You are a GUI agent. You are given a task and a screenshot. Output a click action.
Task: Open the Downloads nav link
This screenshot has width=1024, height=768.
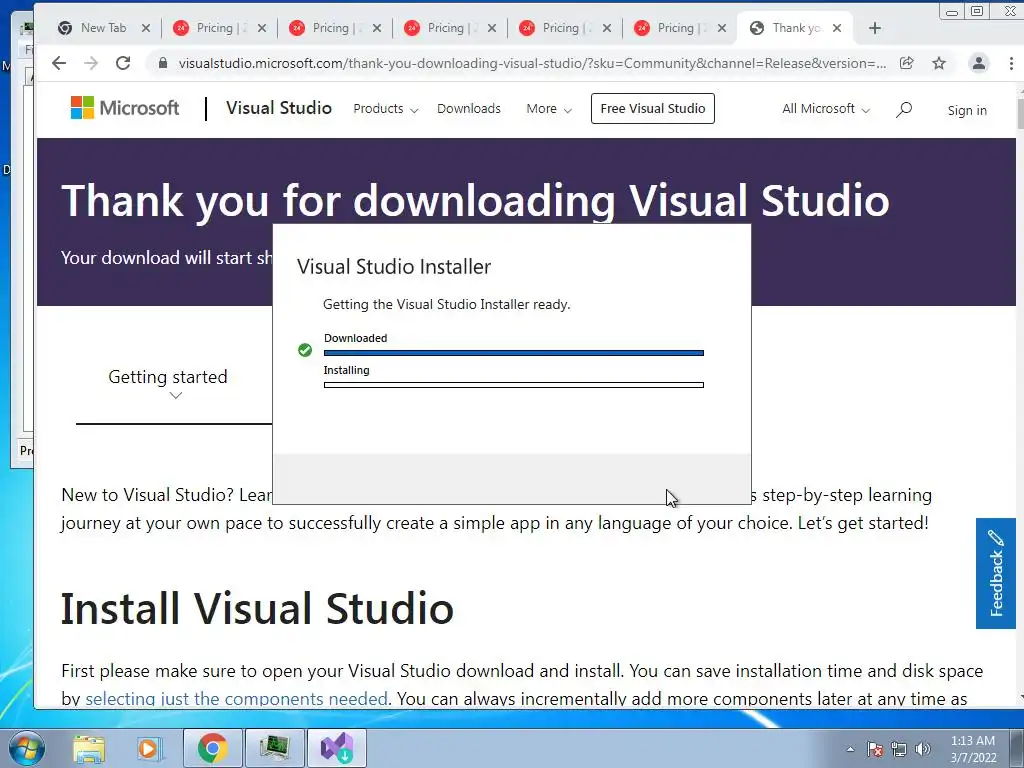[x=469, y=109]
